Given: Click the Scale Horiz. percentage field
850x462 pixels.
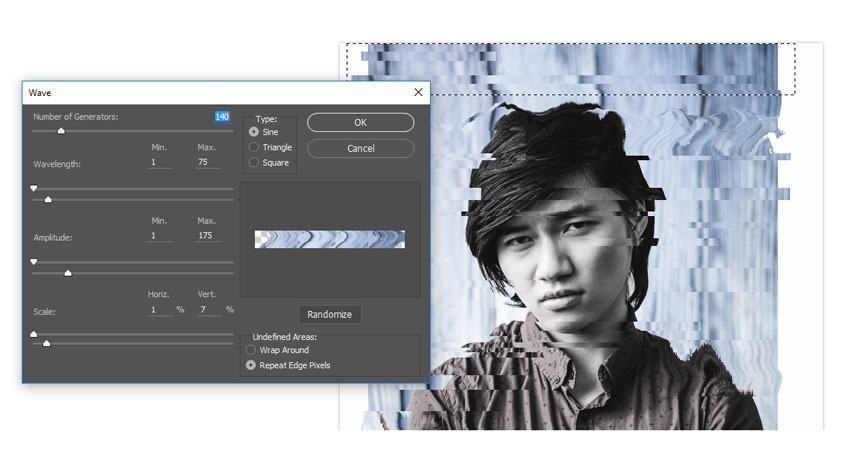Looking at the screenshot, I should click(x=158, y=310).
